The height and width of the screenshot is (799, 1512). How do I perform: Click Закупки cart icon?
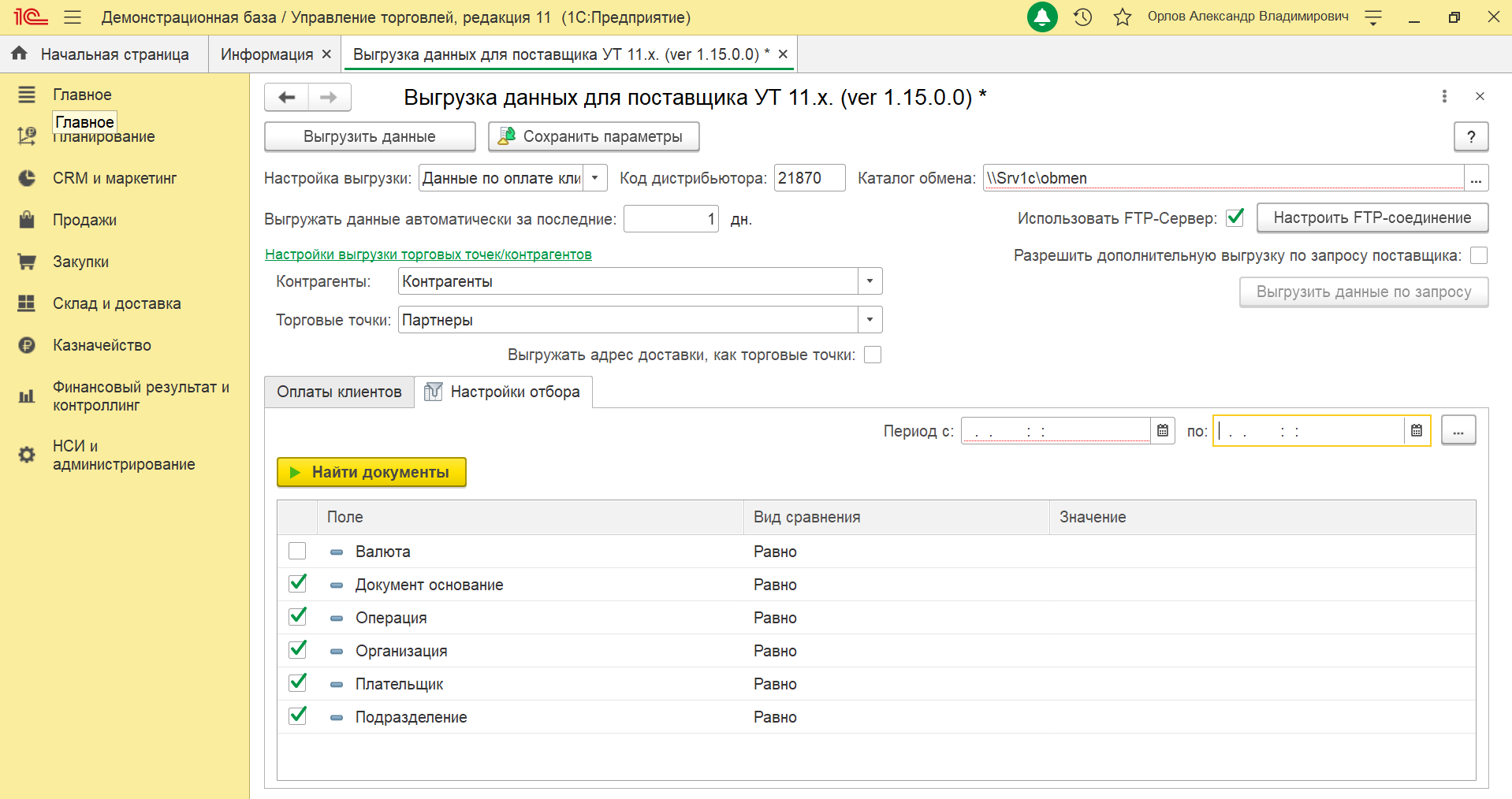click(27, 262)
